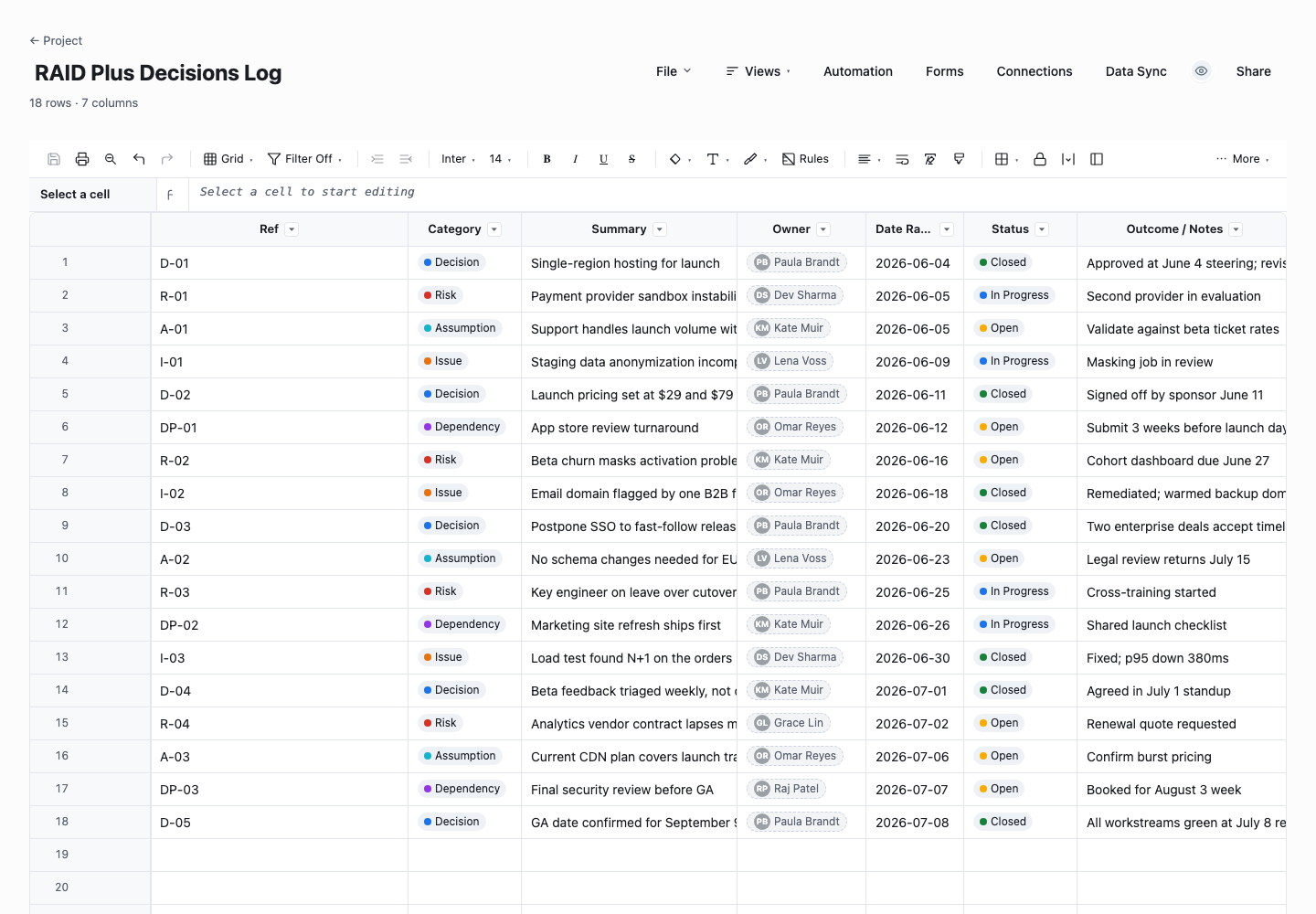Click the indent icon in the toolbar

click(x=377, y=159)
